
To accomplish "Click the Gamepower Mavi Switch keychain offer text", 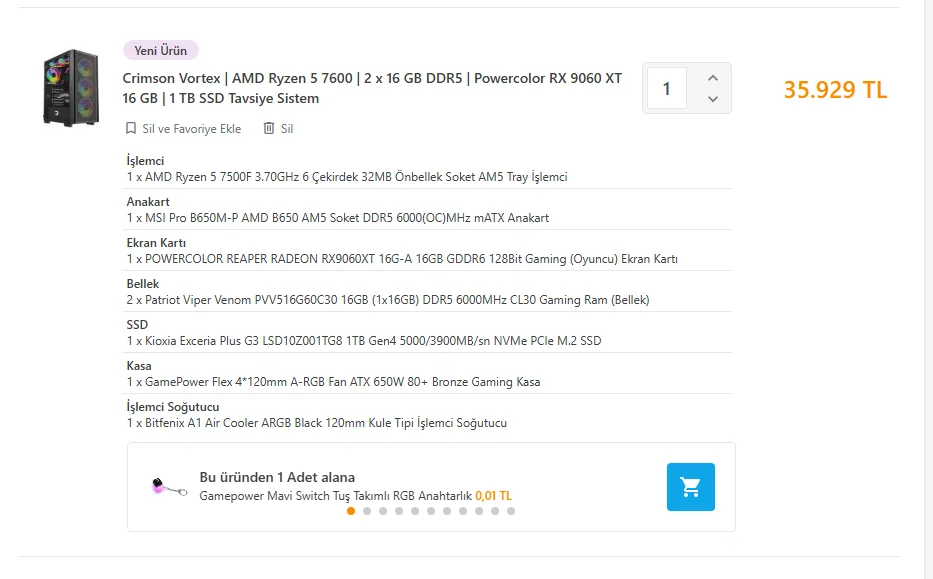I will pos(336,496).
